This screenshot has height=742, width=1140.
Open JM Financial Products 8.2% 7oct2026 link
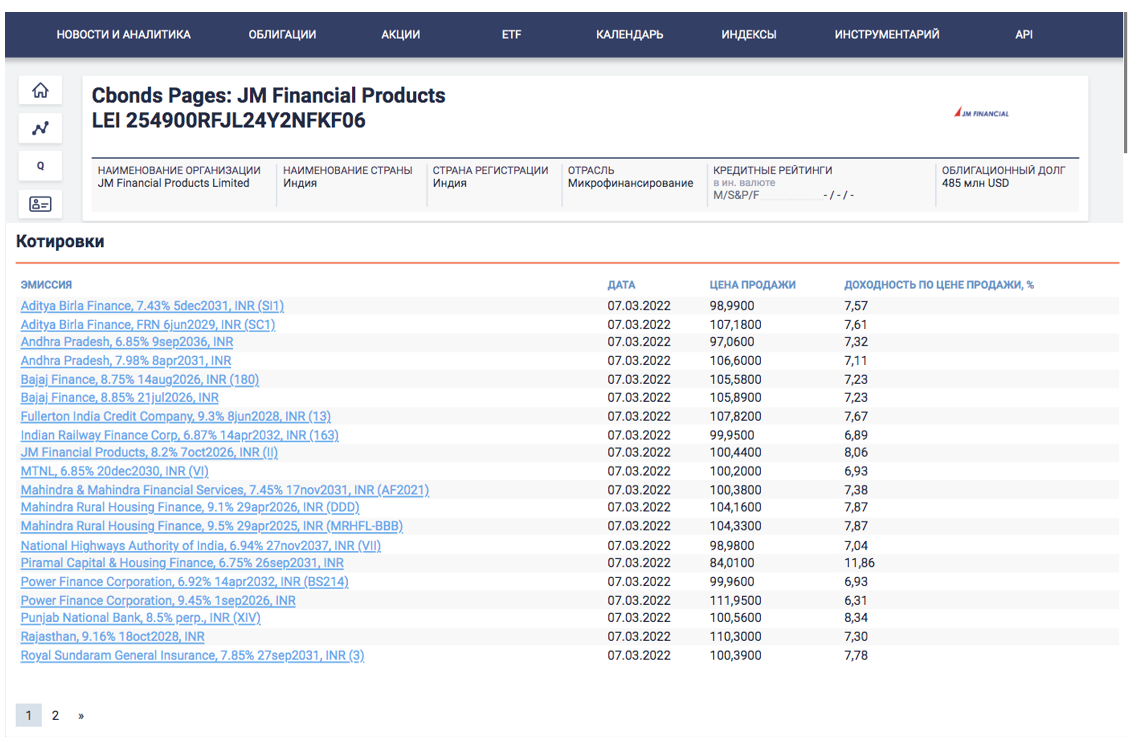(x=149, y=452)
